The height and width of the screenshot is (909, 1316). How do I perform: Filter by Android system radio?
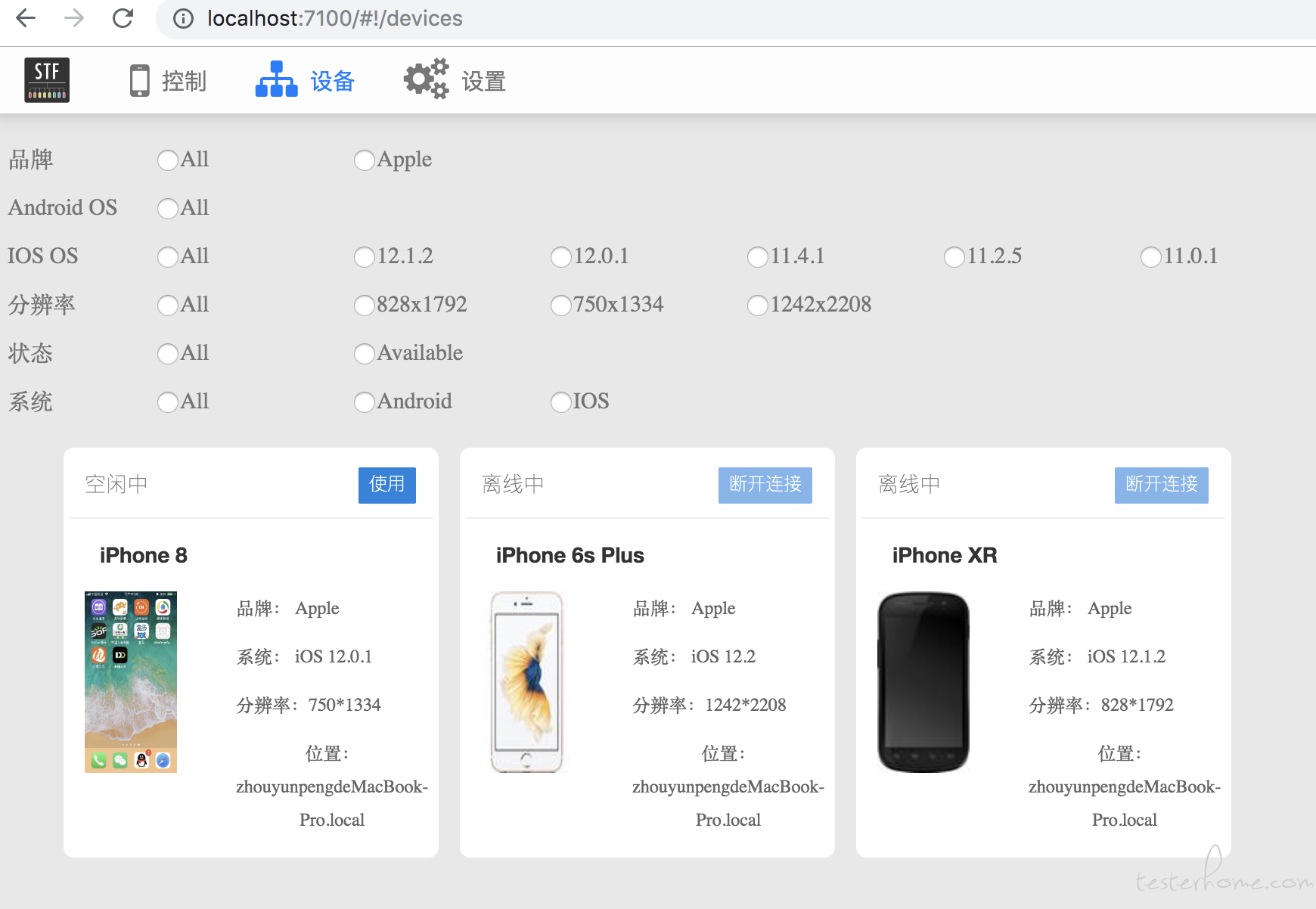365,402
